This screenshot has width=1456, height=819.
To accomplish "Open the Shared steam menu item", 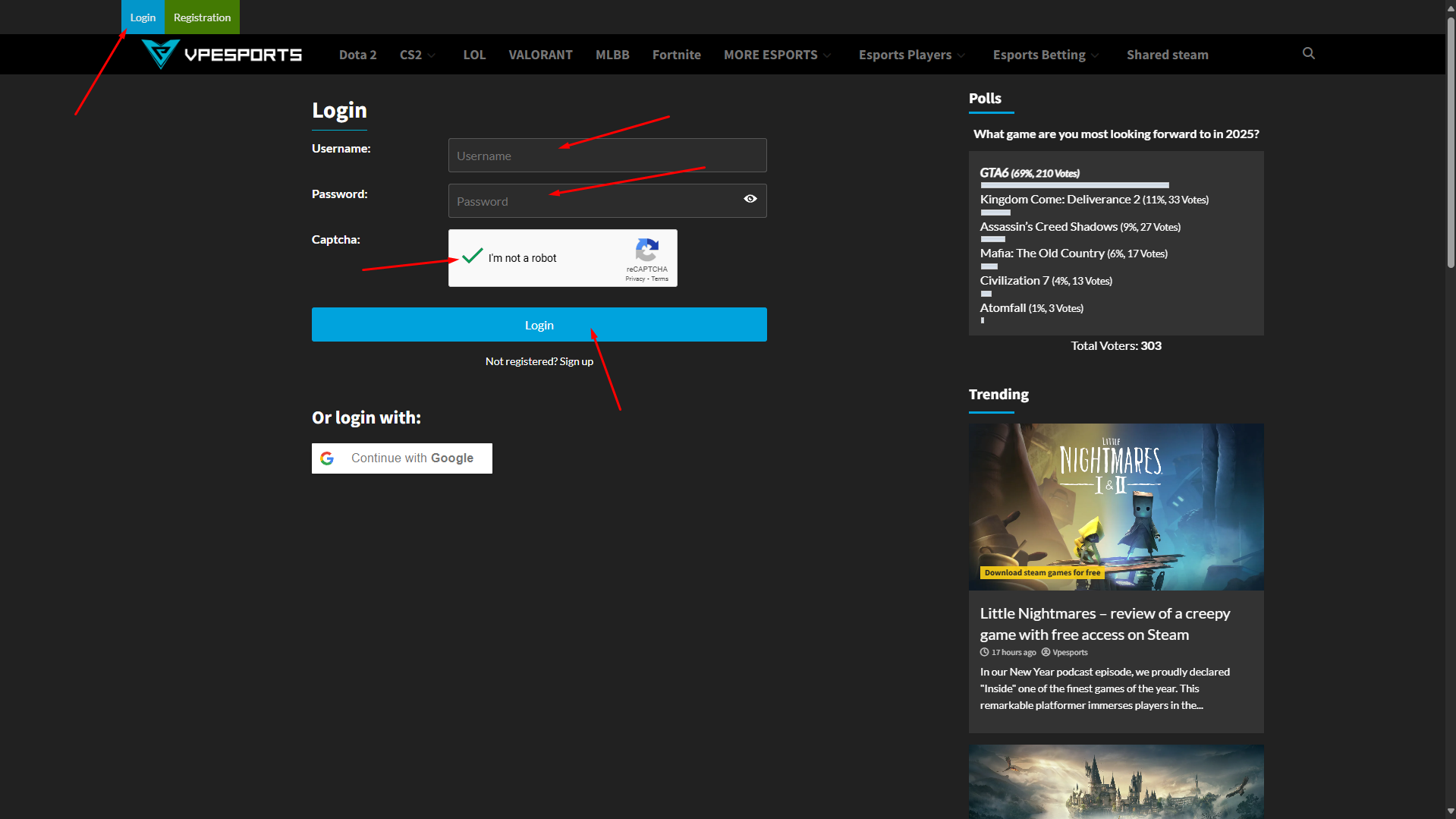I will click(1167, 55).
